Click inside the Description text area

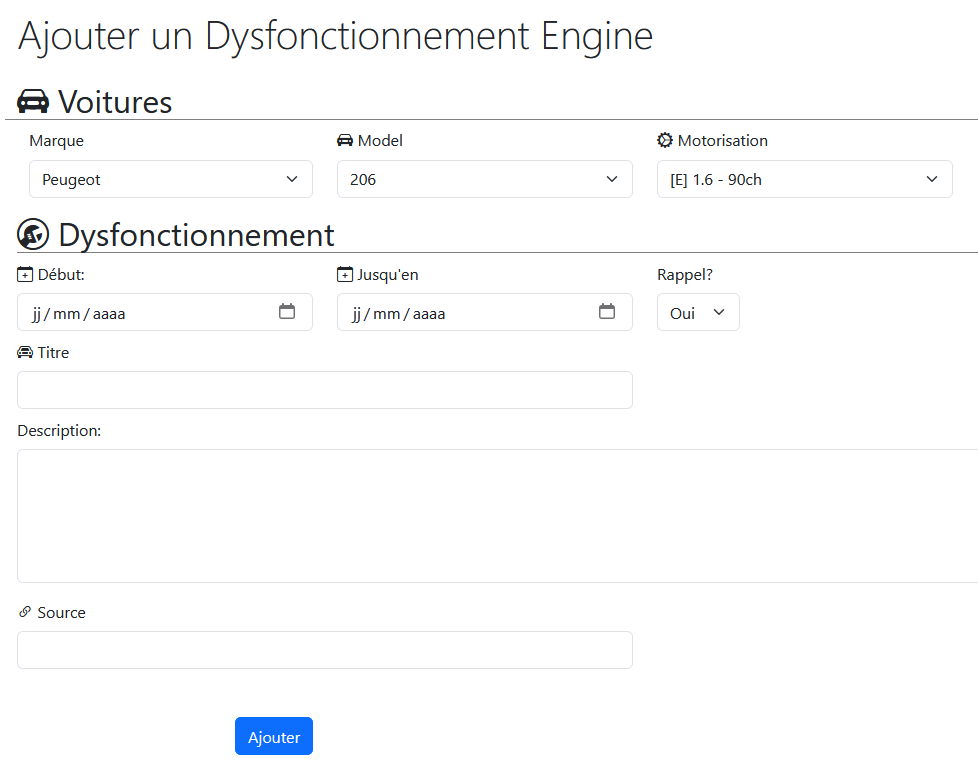coord(497,515)
